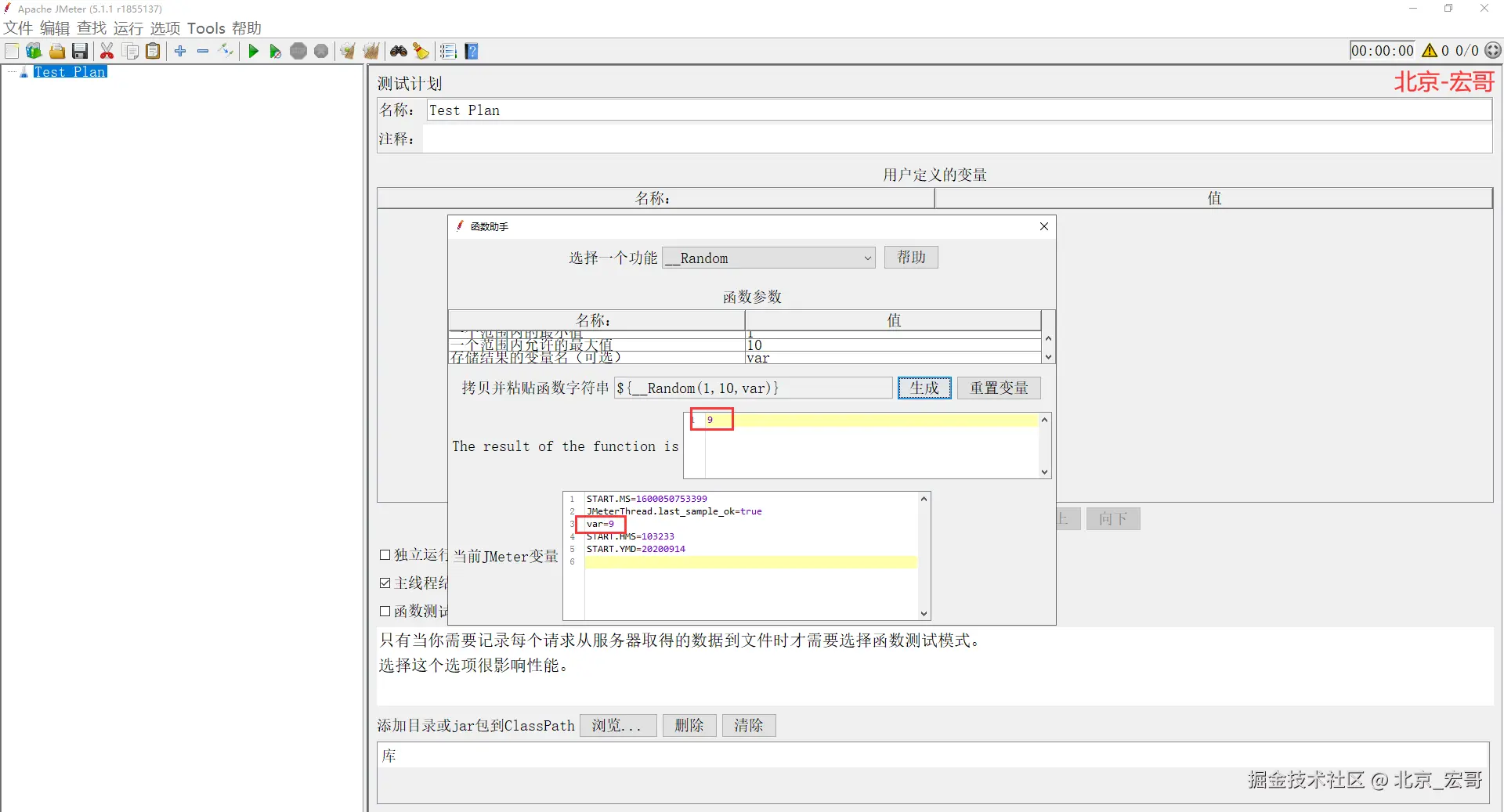Create a new test plan icon
This screenshot has height=812, width=1504.
tap(12, 51)
